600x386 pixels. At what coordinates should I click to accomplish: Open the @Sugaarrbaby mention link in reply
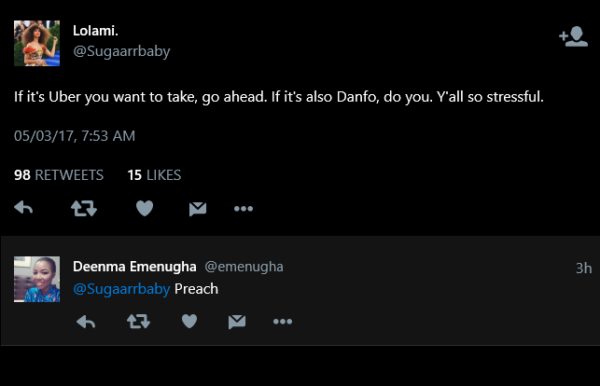click(121, 289)
